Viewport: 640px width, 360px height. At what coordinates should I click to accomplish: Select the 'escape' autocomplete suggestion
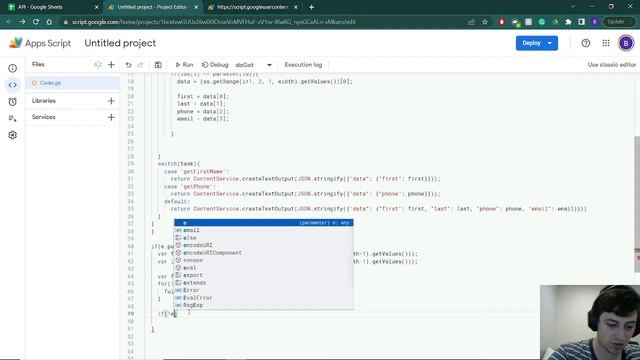coord(264,260)
